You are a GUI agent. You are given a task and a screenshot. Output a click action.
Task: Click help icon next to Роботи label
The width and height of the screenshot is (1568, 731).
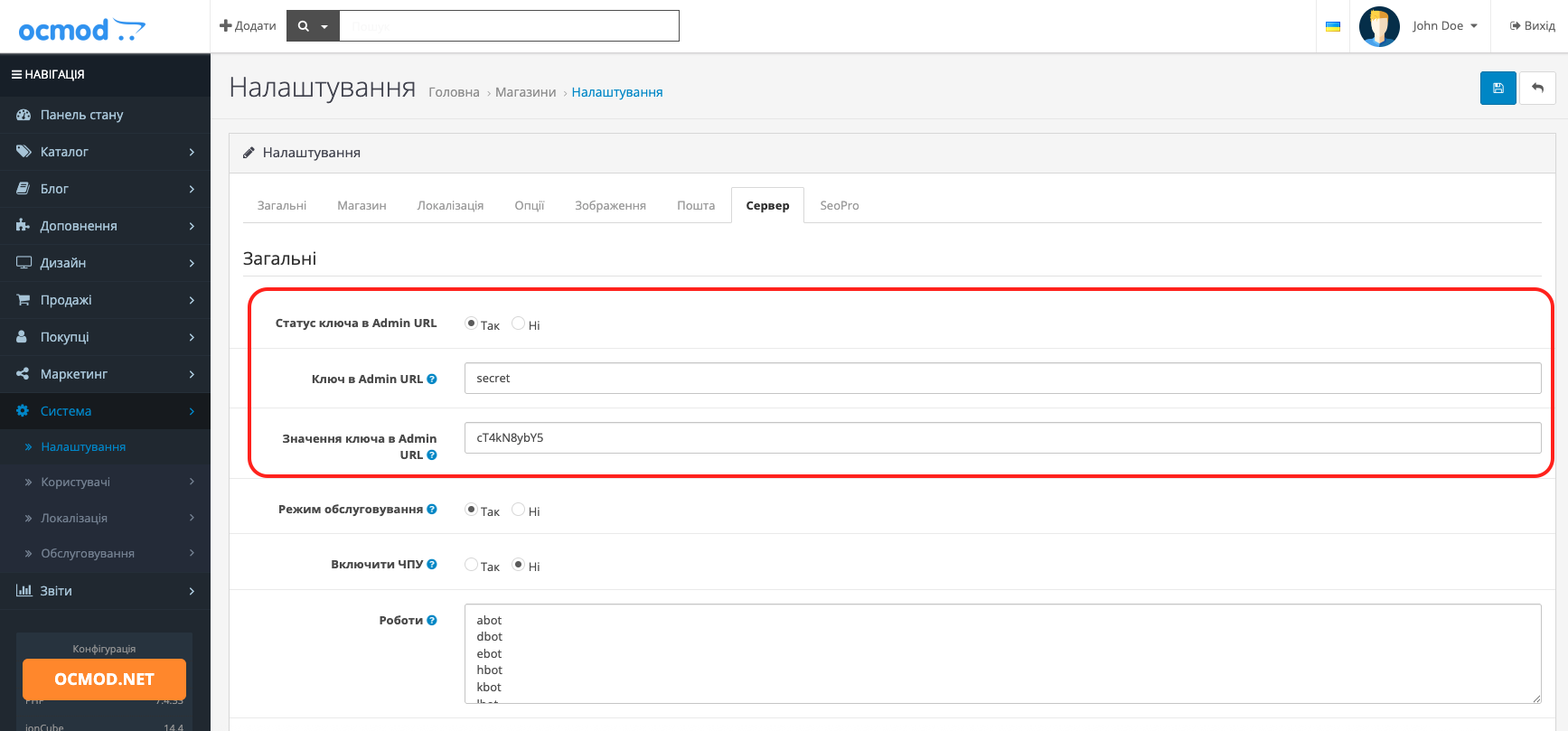click(432, 621)
